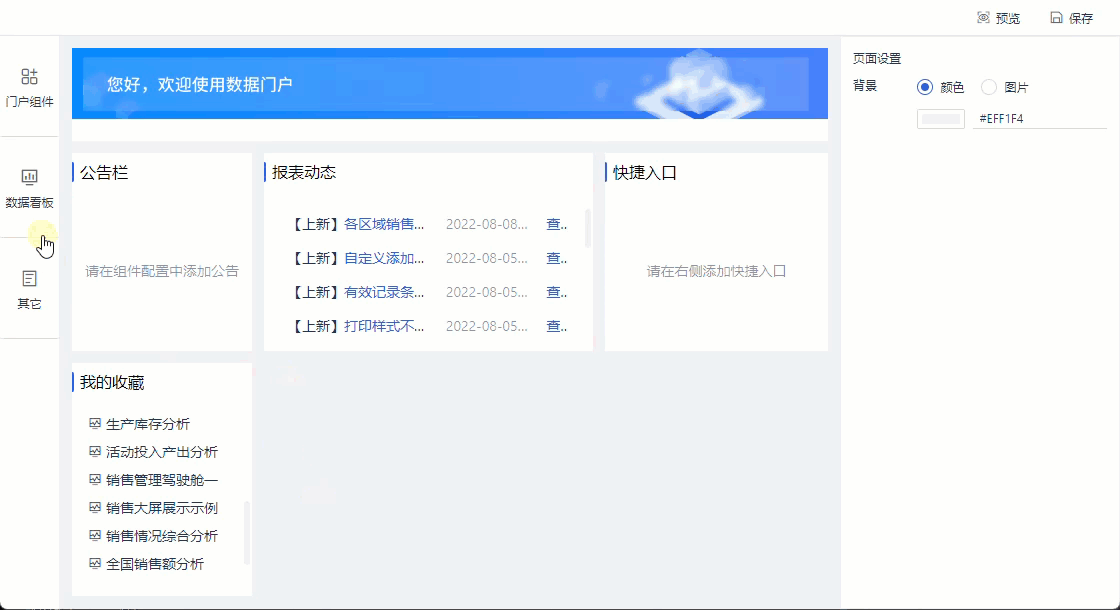This screenshot has width=1120, height=610.
Task: Click chart icon beside 销售管理驾驶舱一
Action: point(94,479)
